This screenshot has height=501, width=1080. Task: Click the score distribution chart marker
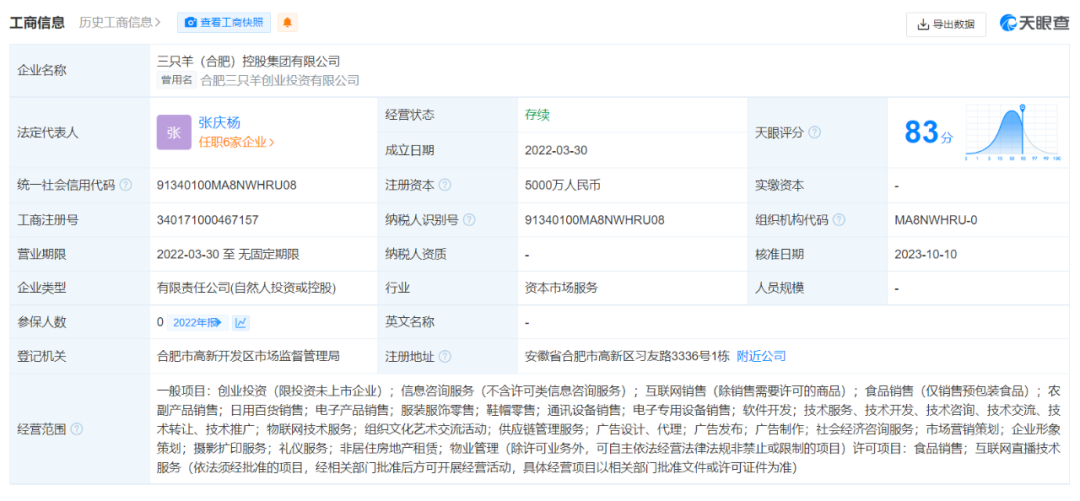1022,108
